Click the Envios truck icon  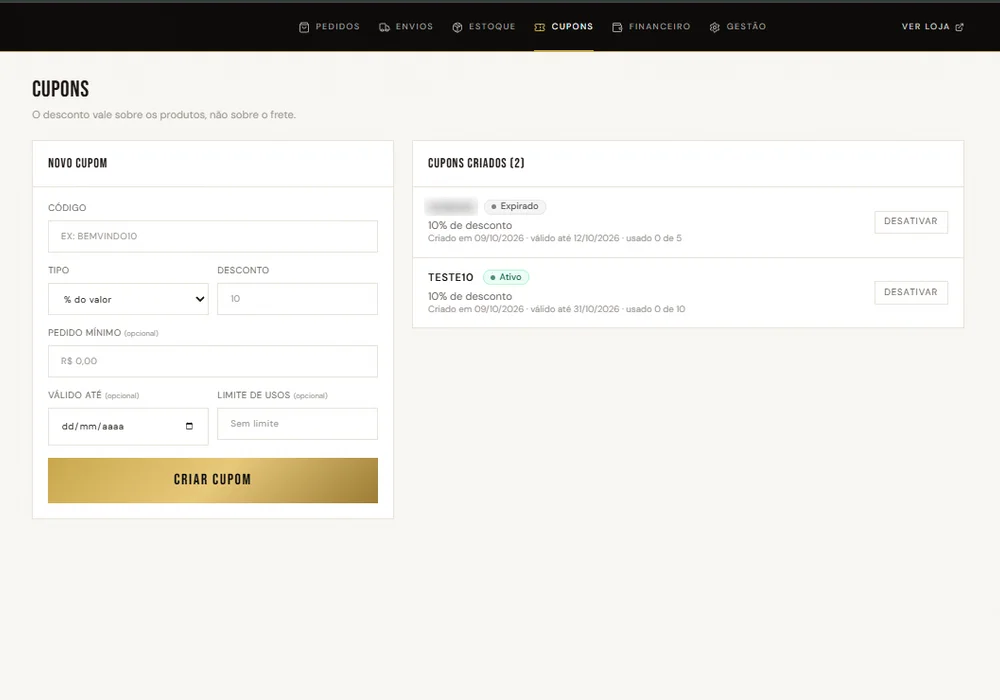coord(384,27)
